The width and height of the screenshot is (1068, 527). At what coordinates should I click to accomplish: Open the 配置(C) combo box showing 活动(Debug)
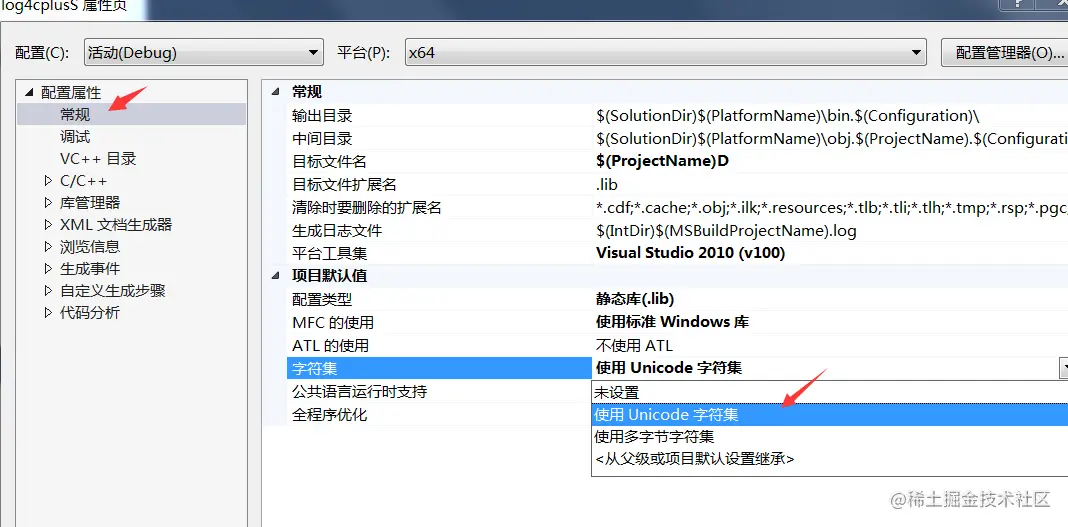204,52
